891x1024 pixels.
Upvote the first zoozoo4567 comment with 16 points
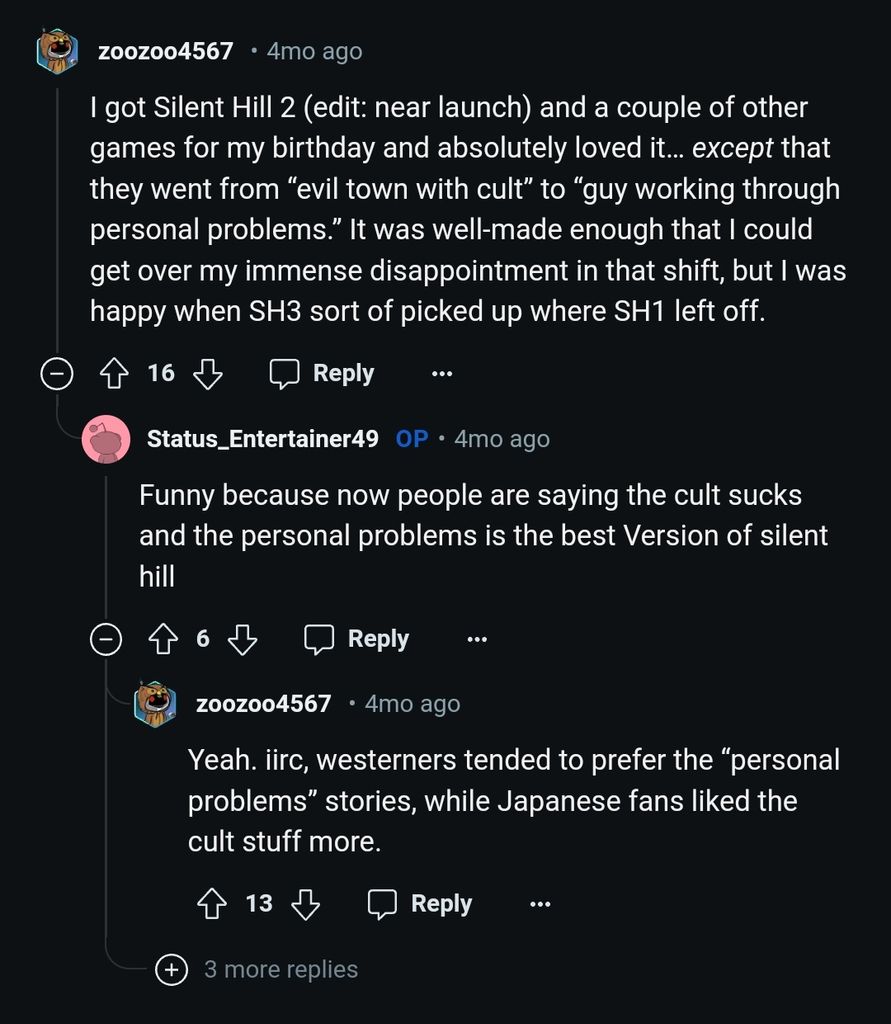point(116,374)
